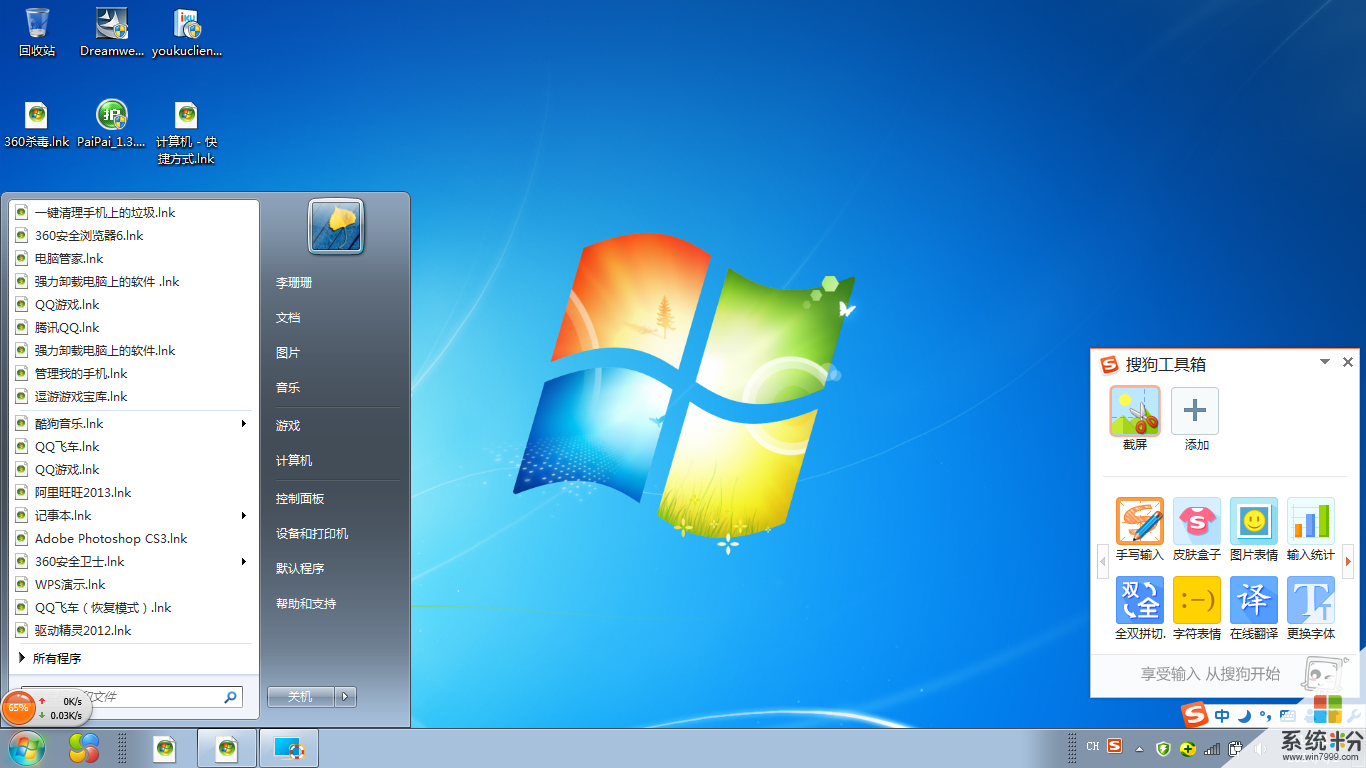Open the Sogou toolbox title dropdown arrow
This screenshot has width=1366, height=768.
pyautogui.click(x=1325, y=362)
